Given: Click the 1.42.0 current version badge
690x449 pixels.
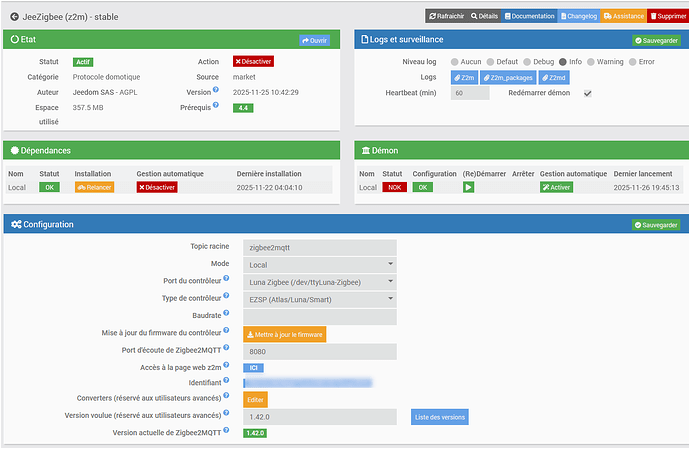Looking at the screenshot, I should tap(255, 433).
